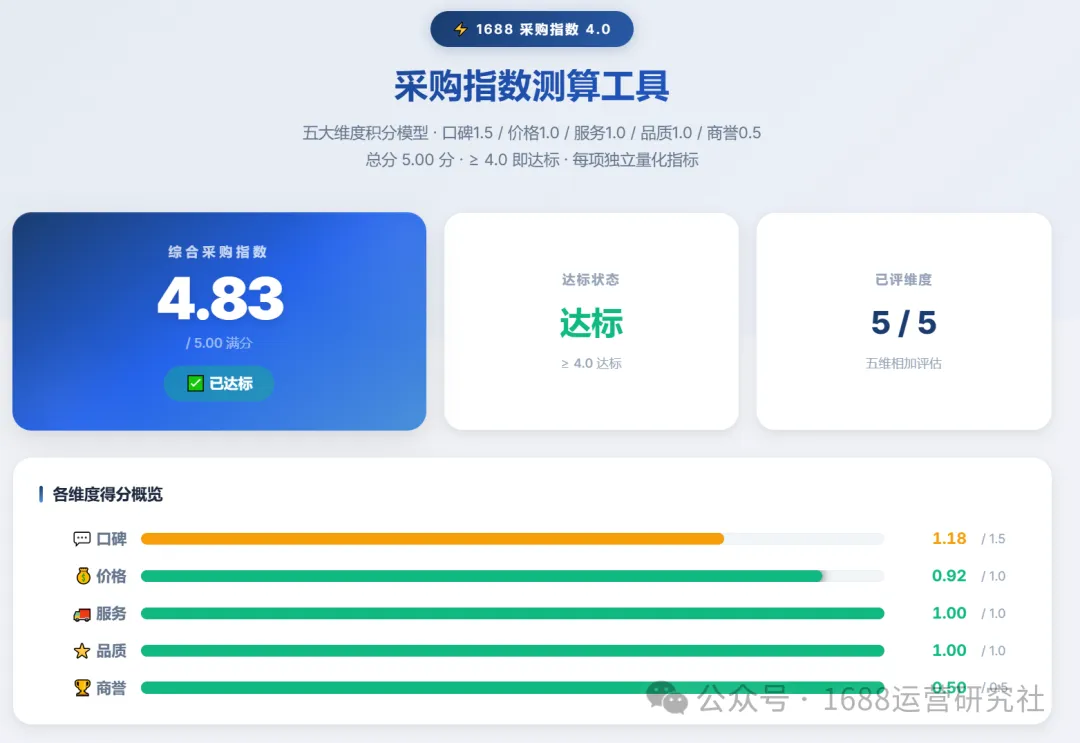The image size is (1080, 743).
Task: Click the 0.92 价格 score value
Action: 949,576
